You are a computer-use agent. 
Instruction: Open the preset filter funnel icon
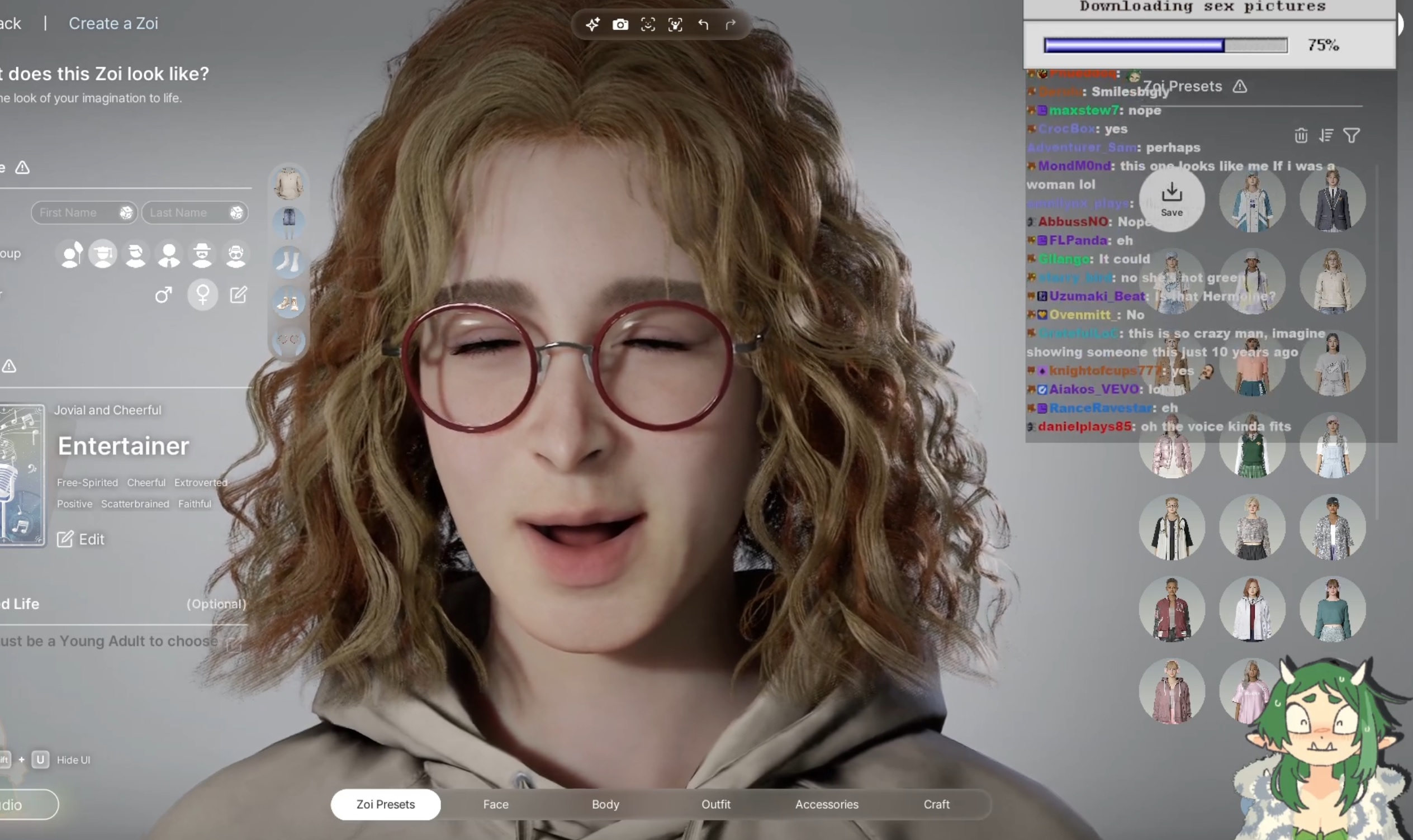(1352, 135)
